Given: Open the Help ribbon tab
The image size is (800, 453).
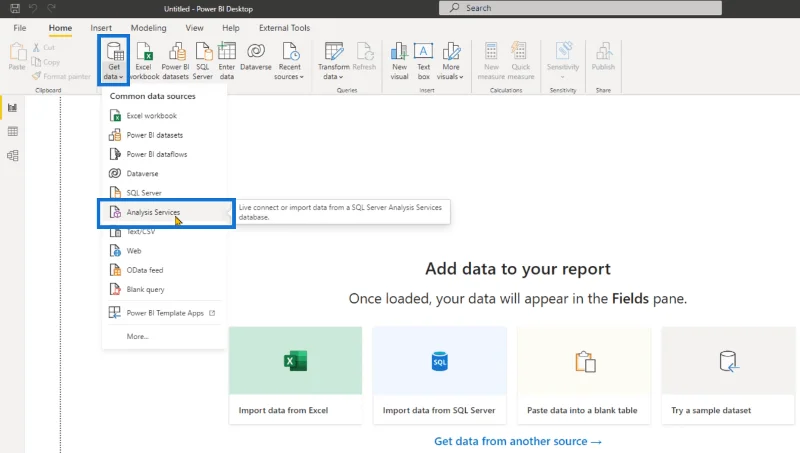Looking at the screenshot, I should (231, 28).
